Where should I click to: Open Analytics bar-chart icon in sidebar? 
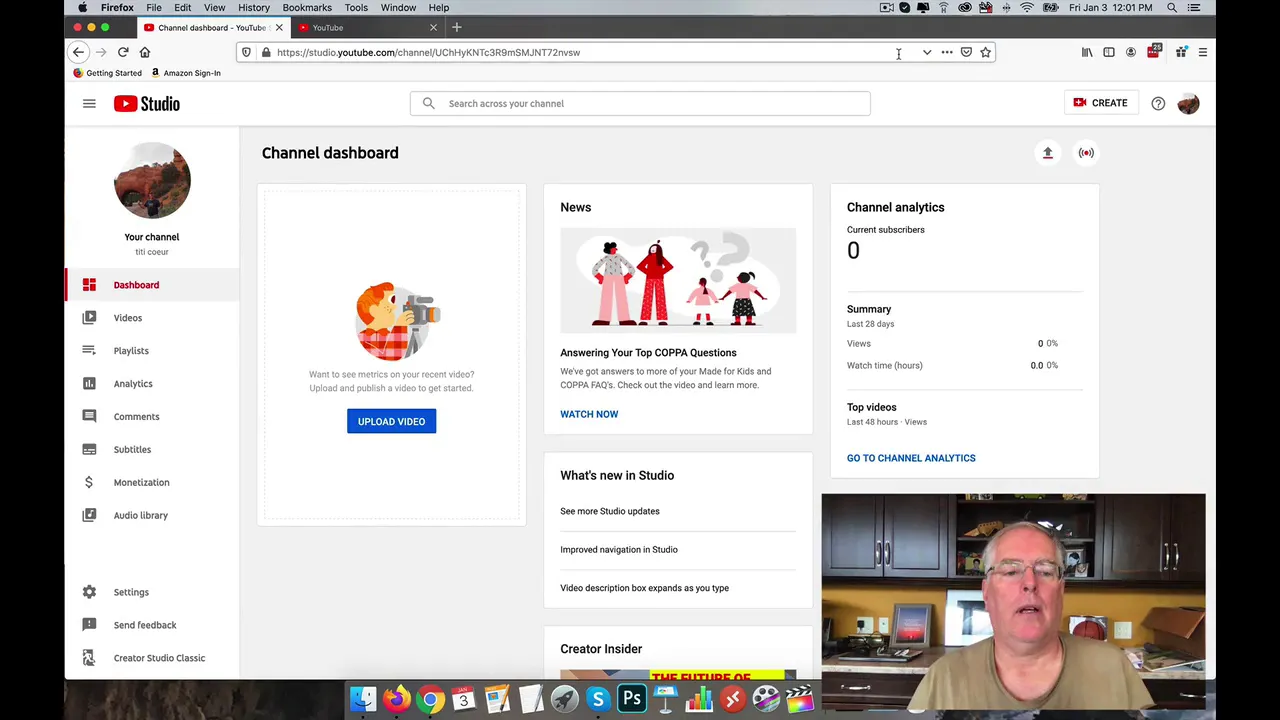[89, 384]
